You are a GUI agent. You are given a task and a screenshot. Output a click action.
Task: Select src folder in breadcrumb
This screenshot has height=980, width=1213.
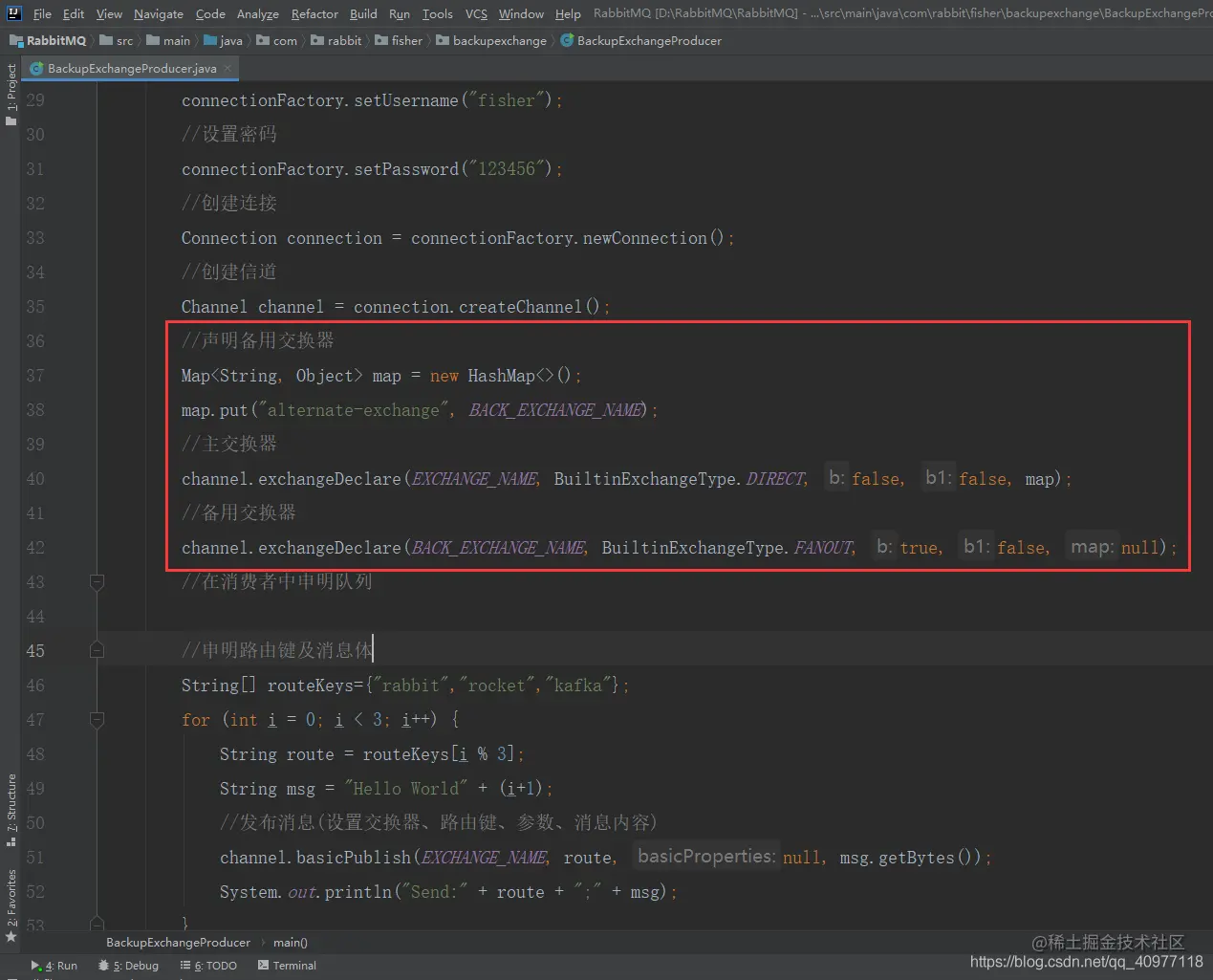coord(117,41)
